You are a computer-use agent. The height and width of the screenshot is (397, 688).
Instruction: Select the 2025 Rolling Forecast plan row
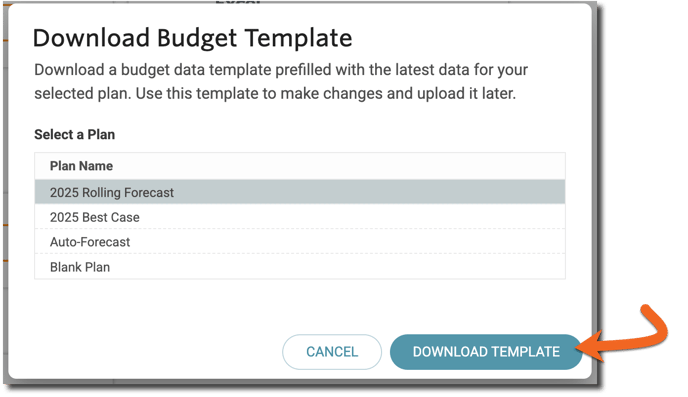pos(300,192)
